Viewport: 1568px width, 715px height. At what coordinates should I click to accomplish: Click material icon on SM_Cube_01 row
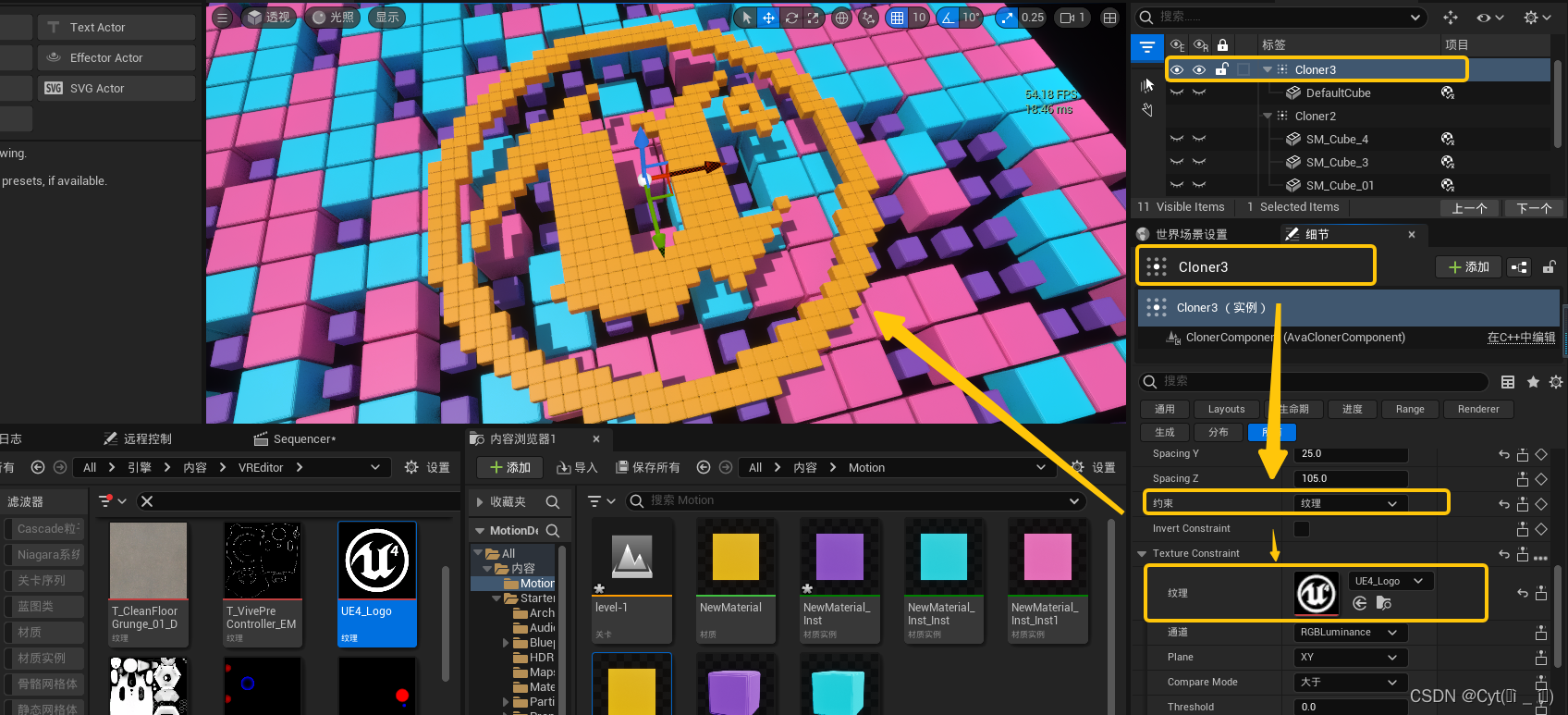pos(1448,185)
